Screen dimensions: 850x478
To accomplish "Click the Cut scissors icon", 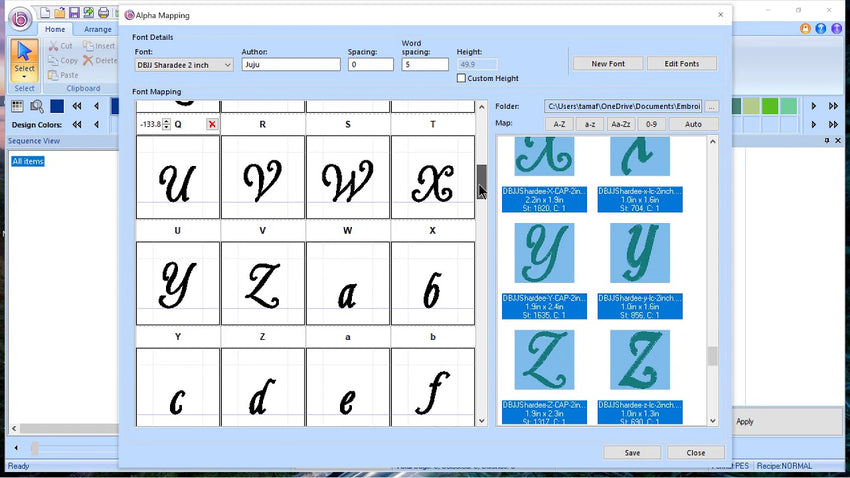I will [x=54, y=46].
